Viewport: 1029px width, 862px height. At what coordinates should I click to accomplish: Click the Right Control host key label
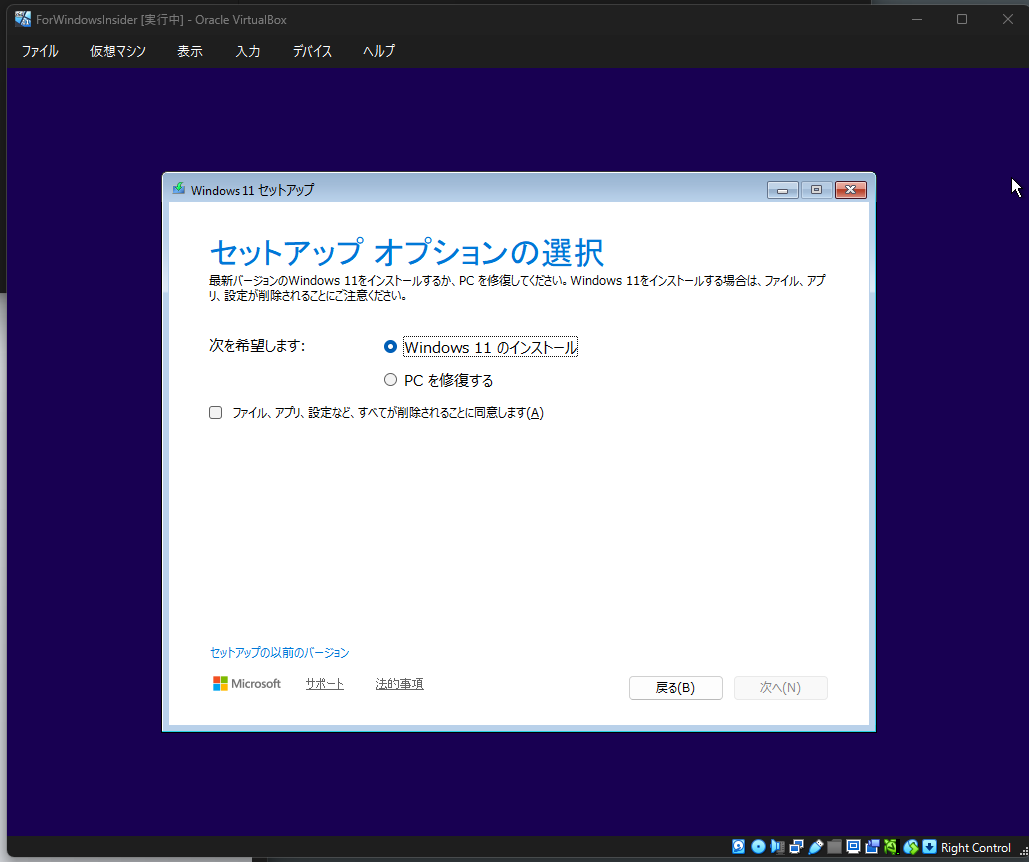(976, 848)
